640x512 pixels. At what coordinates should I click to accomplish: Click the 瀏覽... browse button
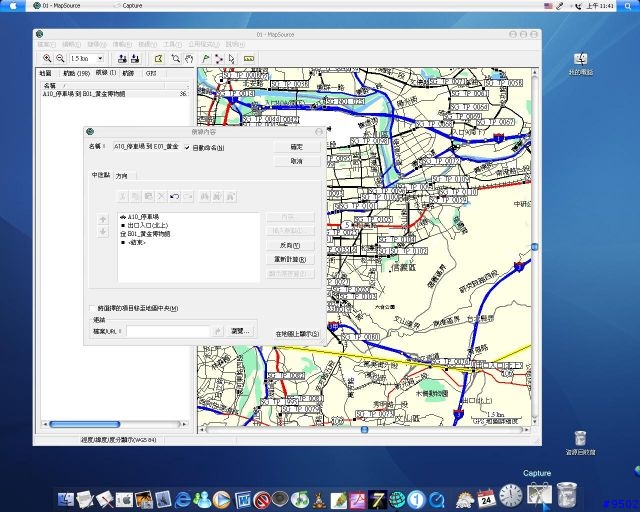coord(240,331)
